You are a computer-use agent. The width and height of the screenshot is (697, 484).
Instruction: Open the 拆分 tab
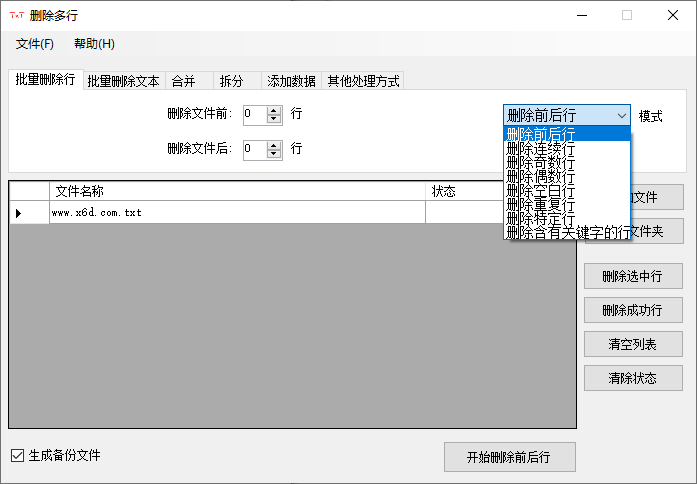point(231,82)
